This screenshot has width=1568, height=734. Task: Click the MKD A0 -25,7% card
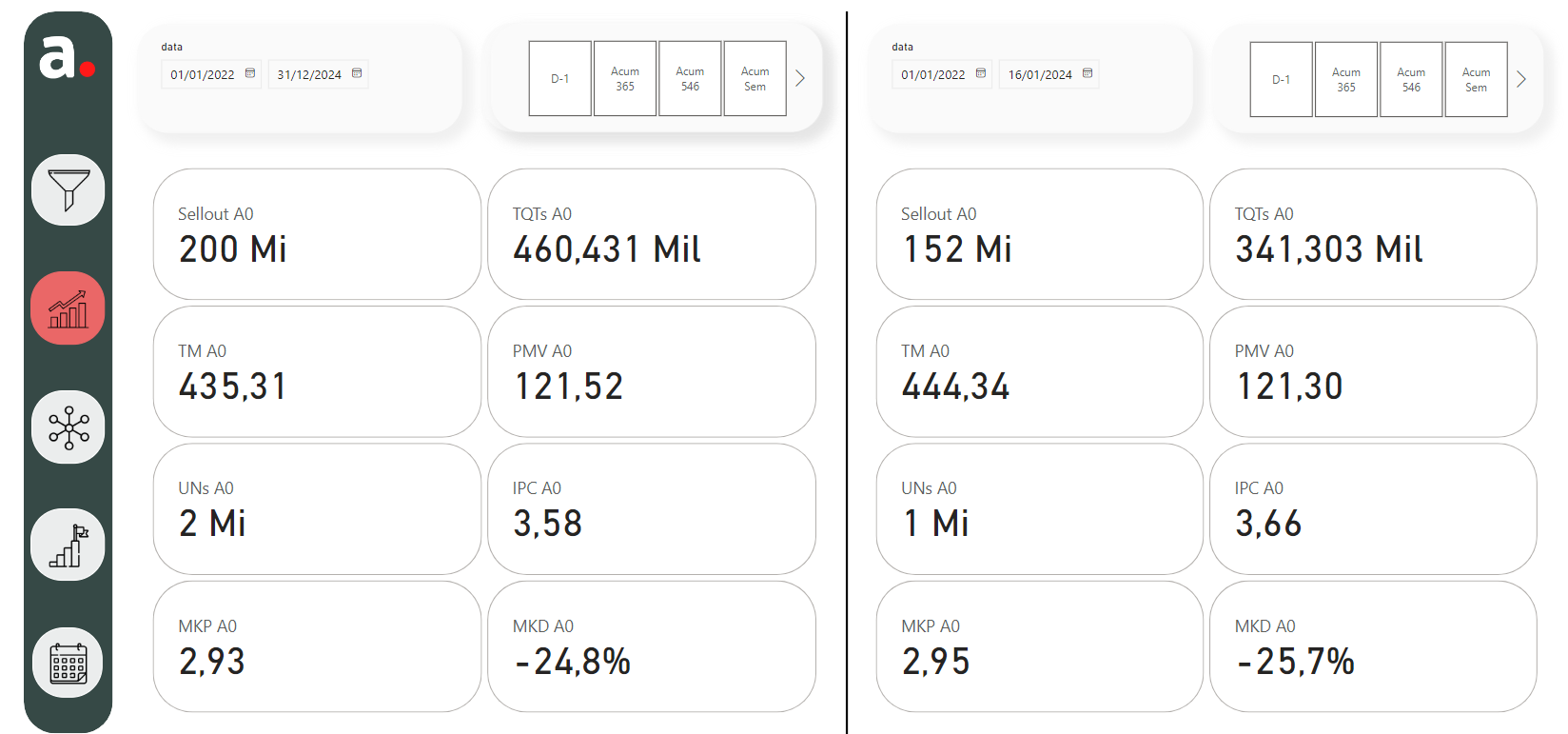coord(1373,646)
